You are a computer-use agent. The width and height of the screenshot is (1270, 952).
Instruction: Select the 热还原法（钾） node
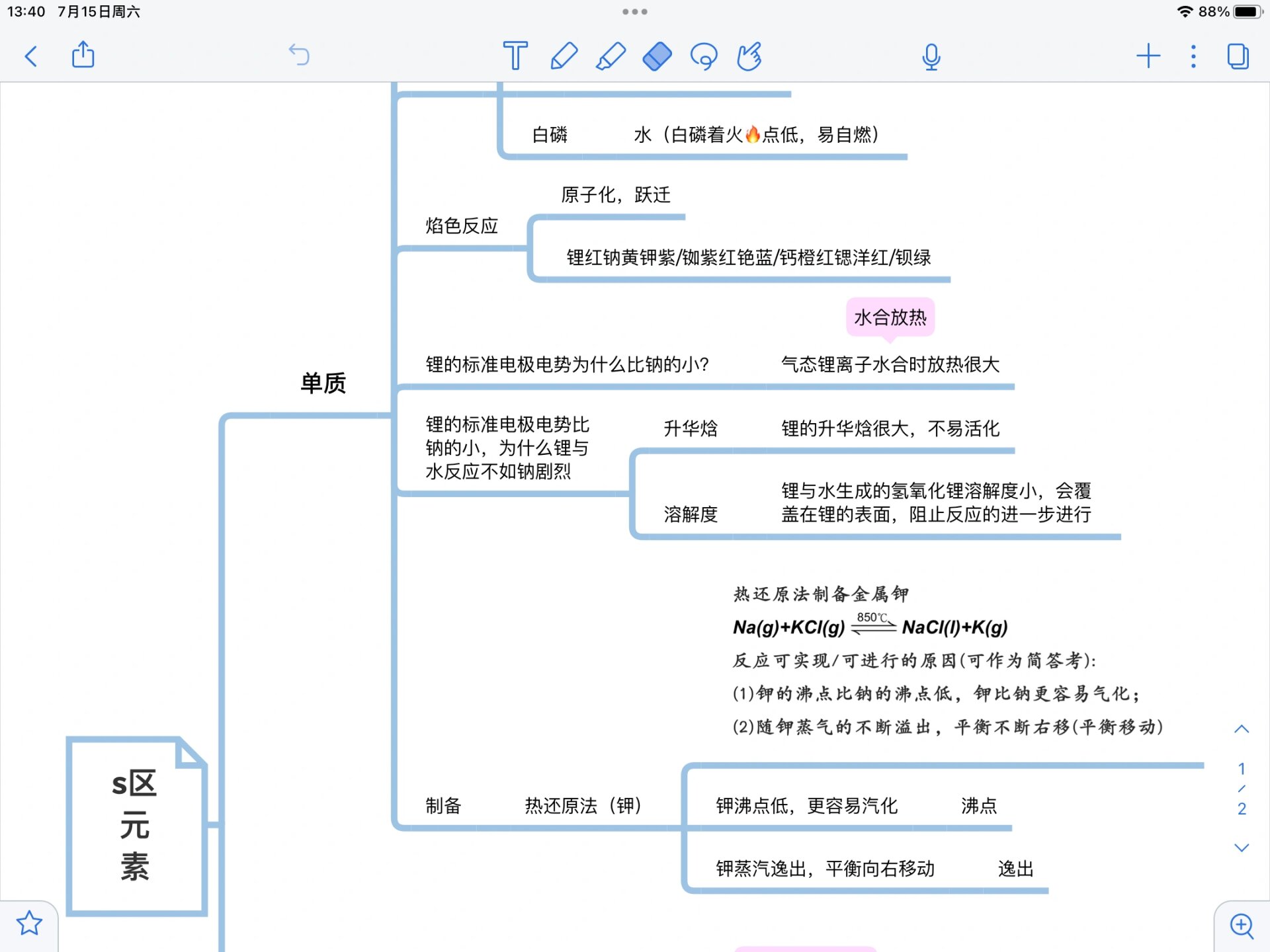[583, 805]
